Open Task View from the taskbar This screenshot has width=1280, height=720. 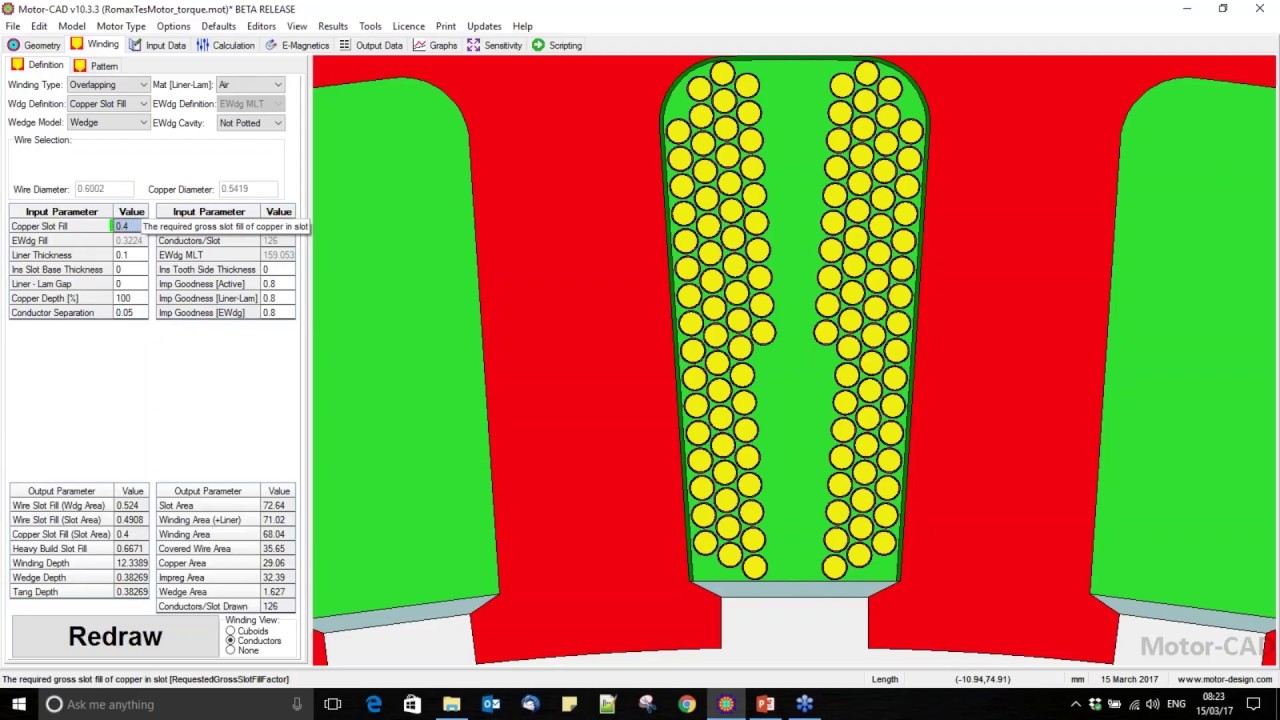[333, 704]
